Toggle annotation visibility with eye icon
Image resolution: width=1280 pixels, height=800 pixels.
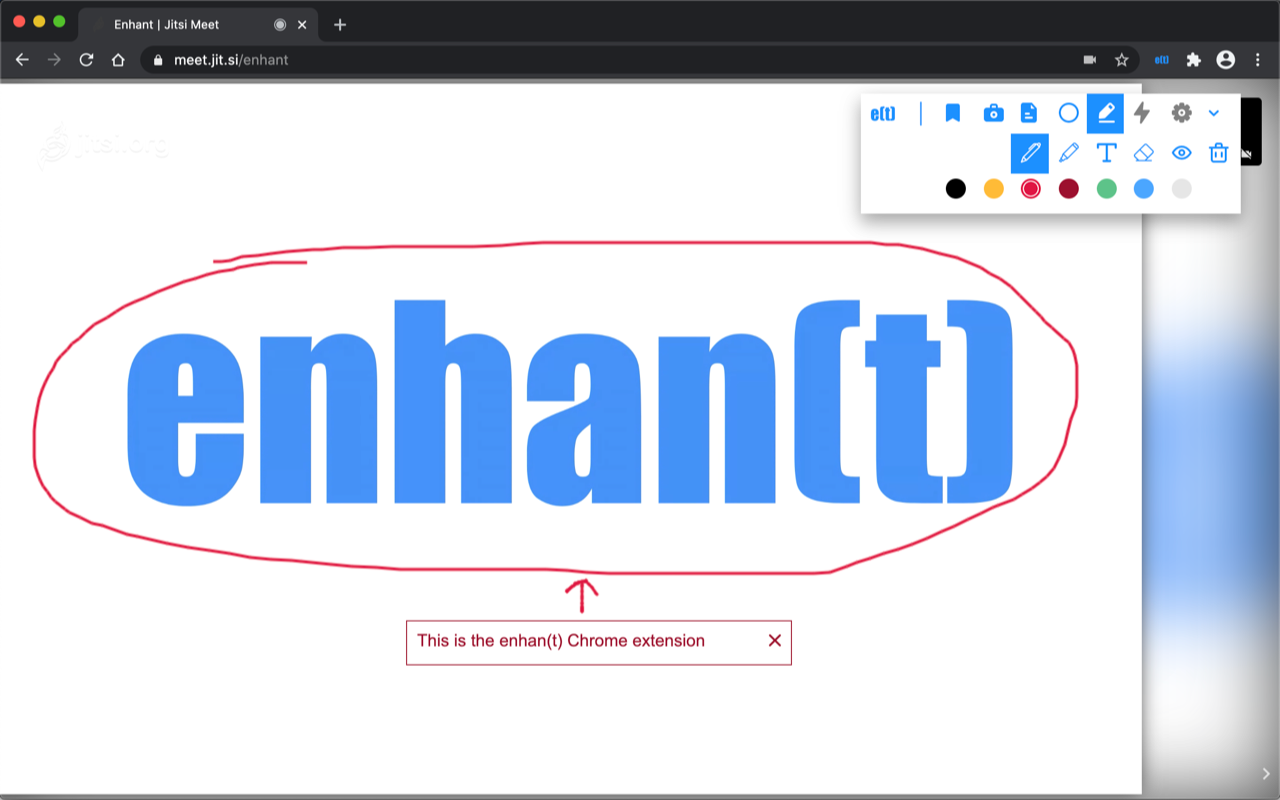click(x=1181, y=153)
